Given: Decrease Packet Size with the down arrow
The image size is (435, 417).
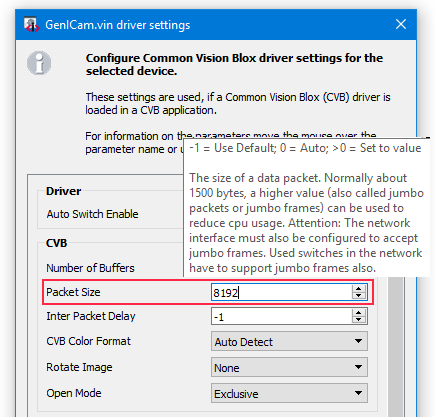Looking at the screenshot, I should click(359, 296).
